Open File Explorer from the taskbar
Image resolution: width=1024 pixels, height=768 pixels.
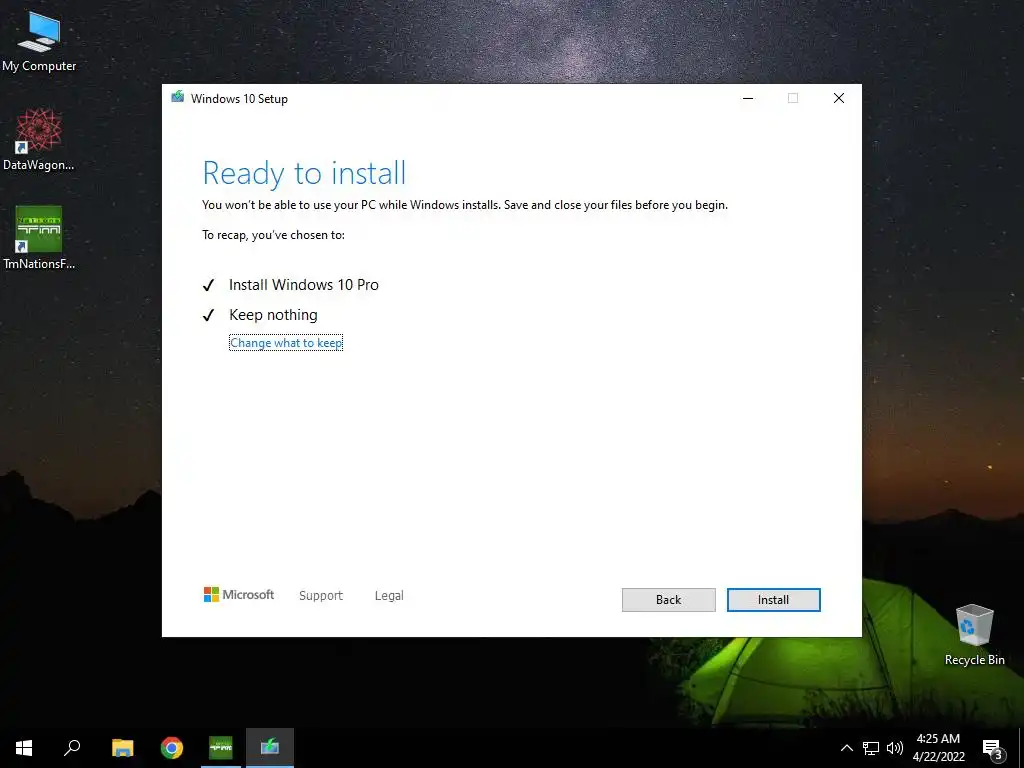122,748
